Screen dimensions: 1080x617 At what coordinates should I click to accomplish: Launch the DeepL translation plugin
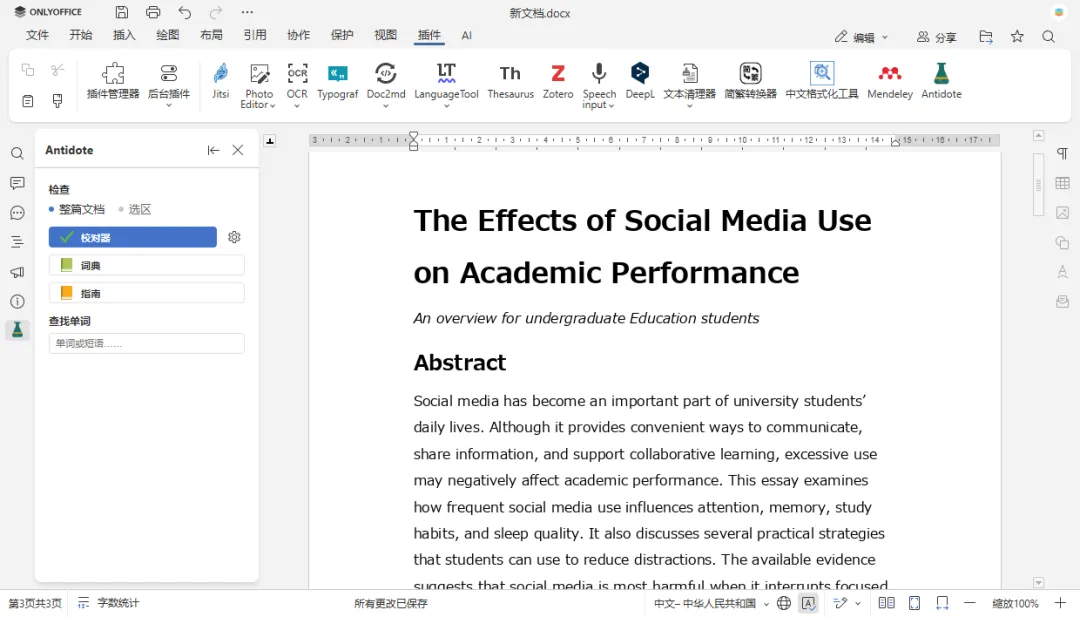[x=640, y=81]
